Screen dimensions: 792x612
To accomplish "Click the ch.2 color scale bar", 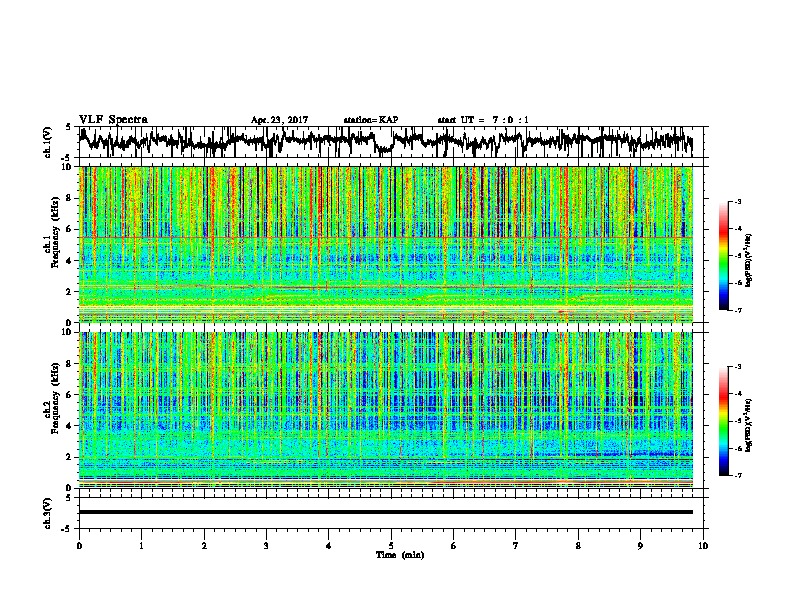I will (724, 421).
